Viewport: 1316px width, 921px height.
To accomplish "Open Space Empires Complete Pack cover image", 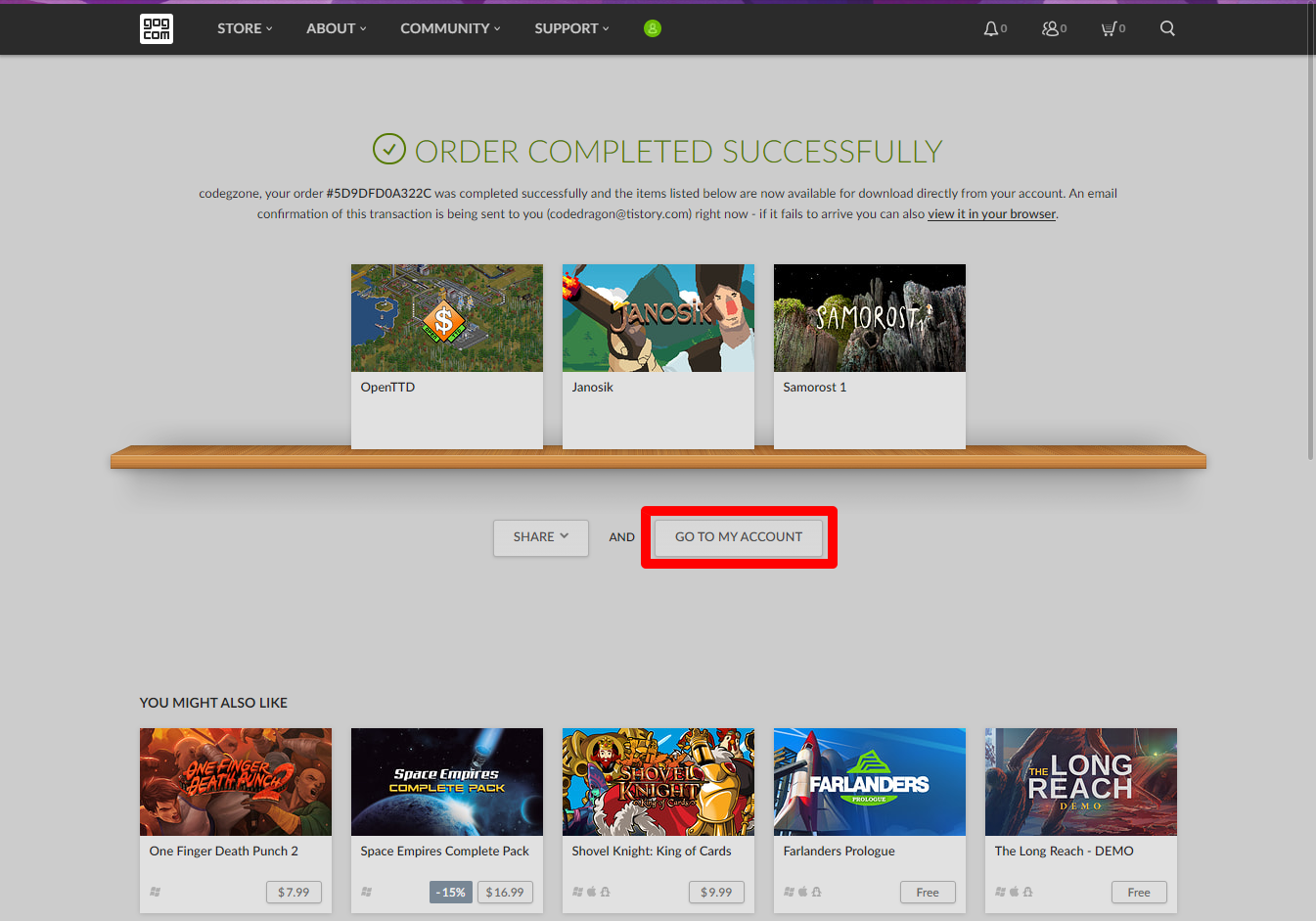I will pyautogui.click(x=447, y=782).
